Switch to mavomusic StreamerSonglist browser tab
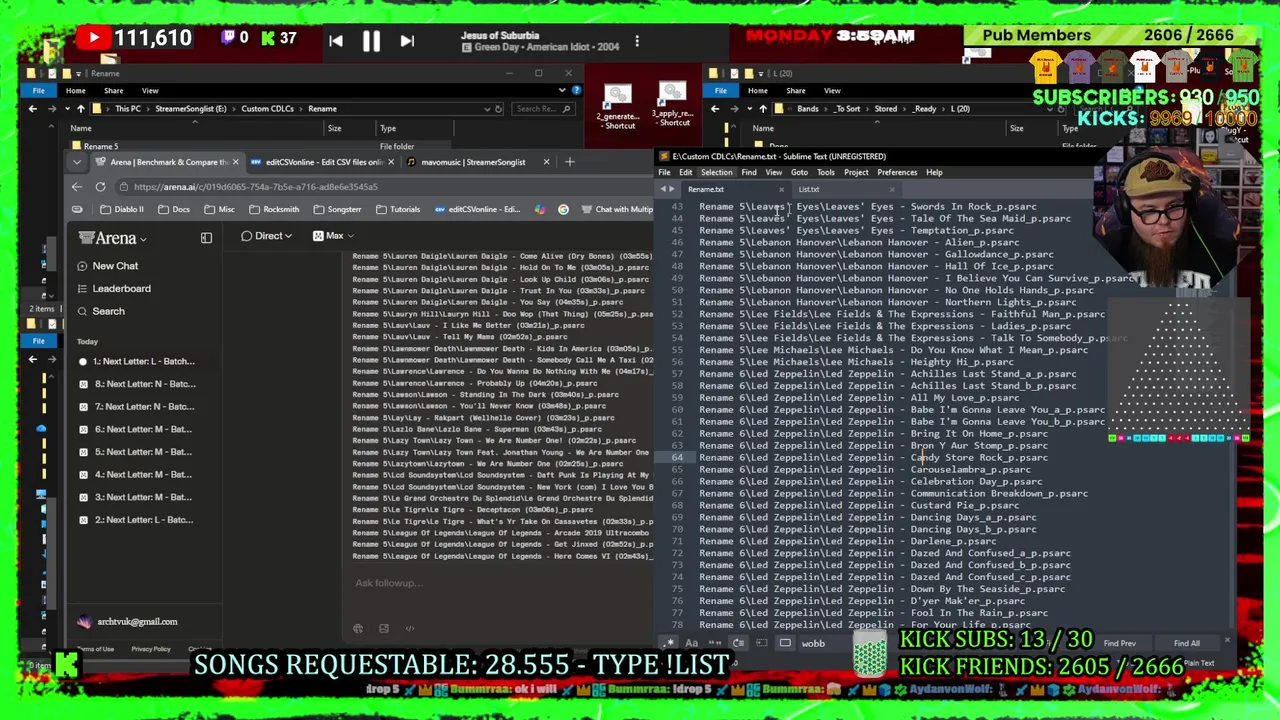The height and width of the screenshot is (720, 1280). (x=479, y=162)
